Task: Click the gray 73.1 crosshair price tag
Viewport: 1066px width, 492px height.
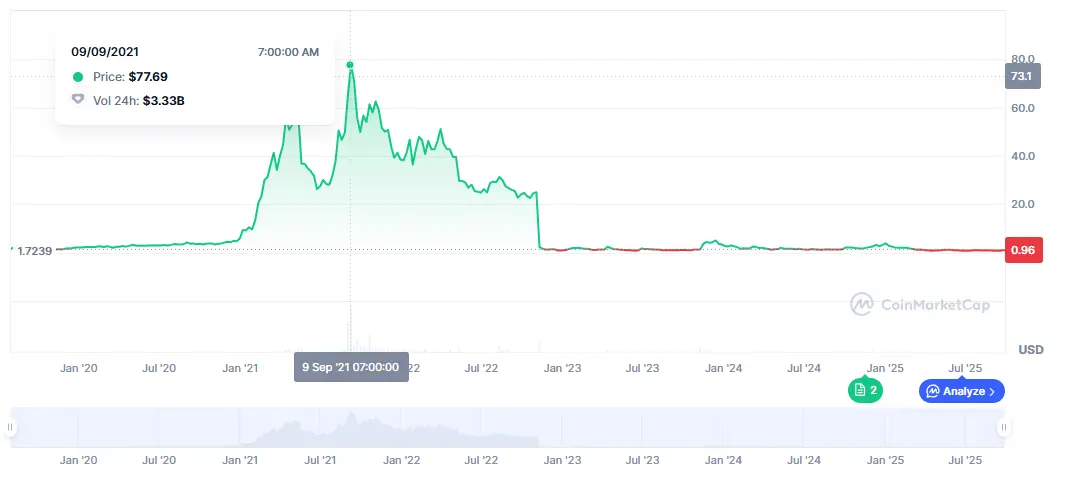Action: [x=1022, y=76]
